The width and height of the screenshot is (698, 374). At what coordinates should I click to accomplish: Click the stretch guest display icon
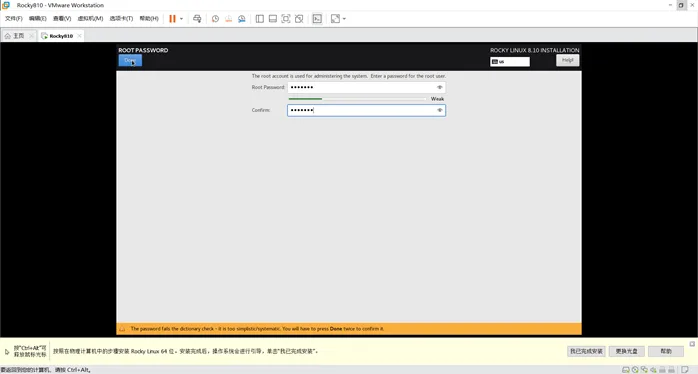[335, 19]
